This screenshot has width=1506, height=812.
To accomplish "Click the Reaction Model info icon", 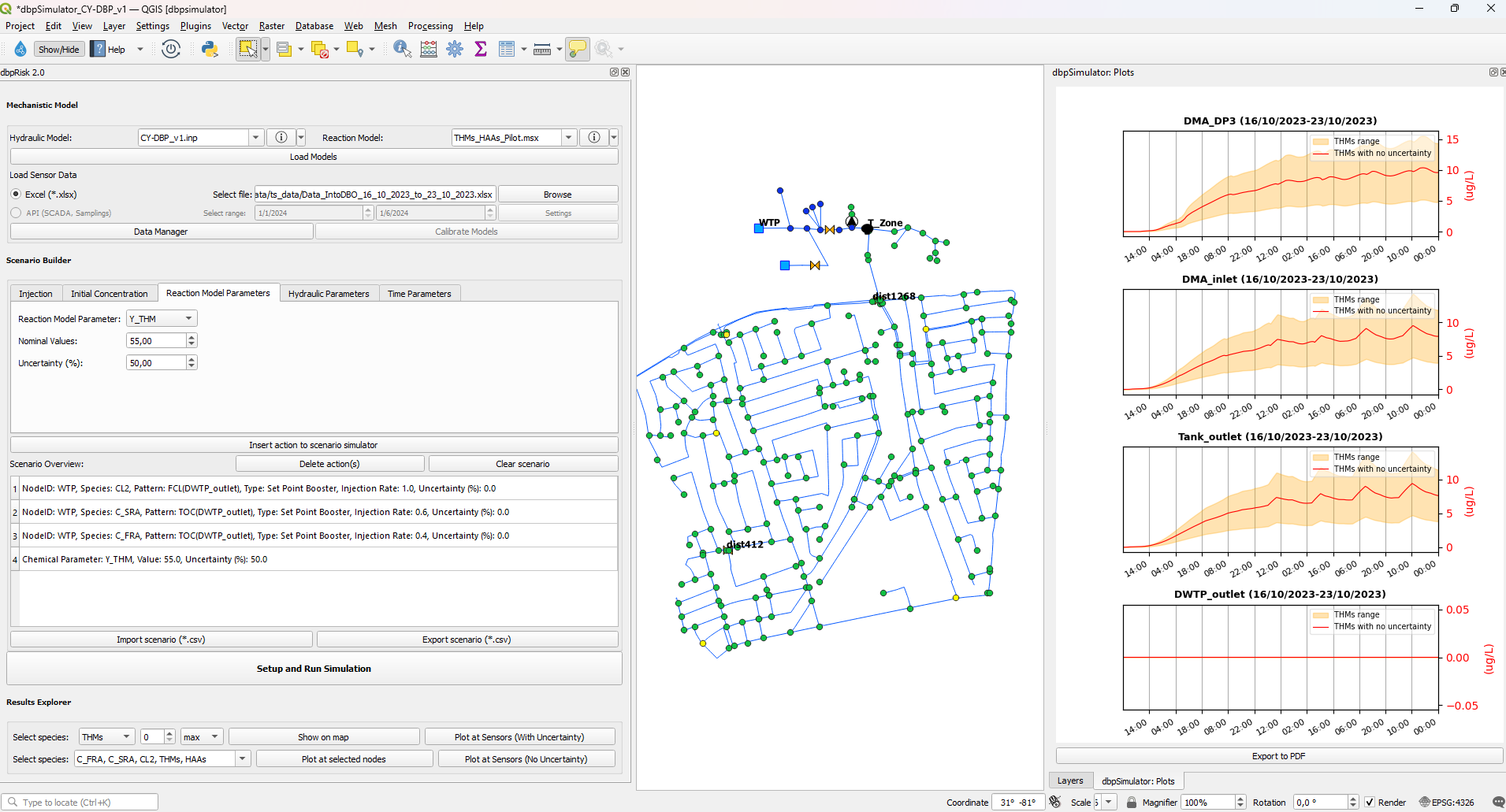I will pos(594,137).
